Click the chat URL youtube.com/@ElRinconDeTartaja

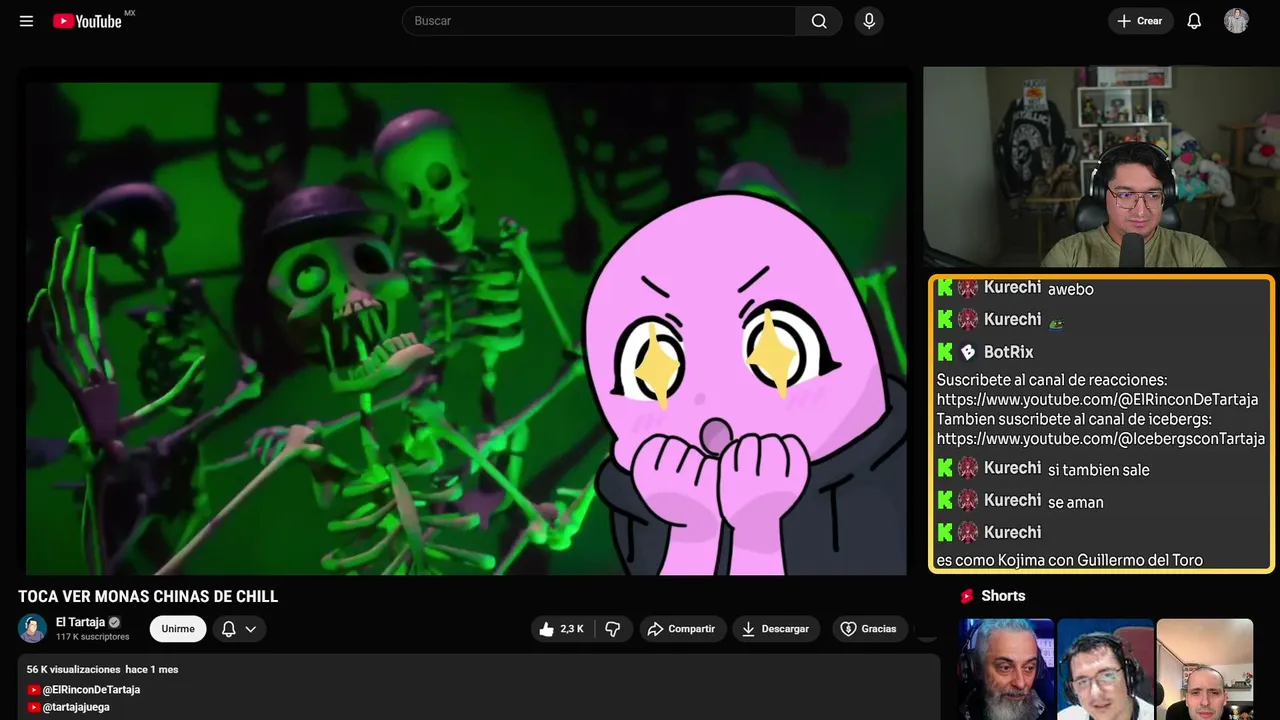click(1097, 400)
